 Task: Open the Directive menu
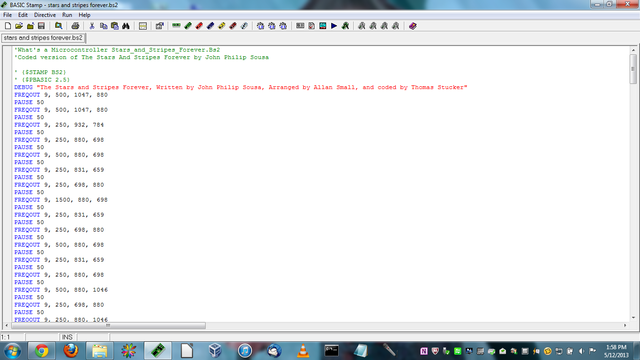(x=45, y=15)
